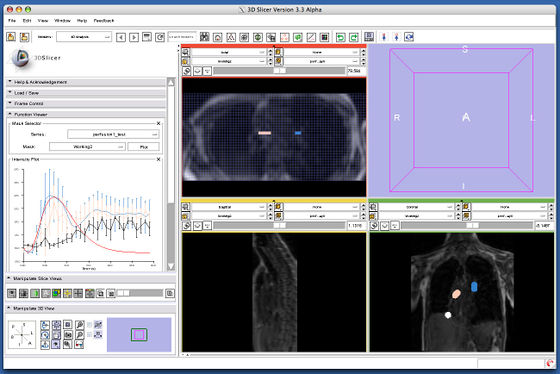Click the Plot button
Viewport: 560px width, 374px height.
144,147
